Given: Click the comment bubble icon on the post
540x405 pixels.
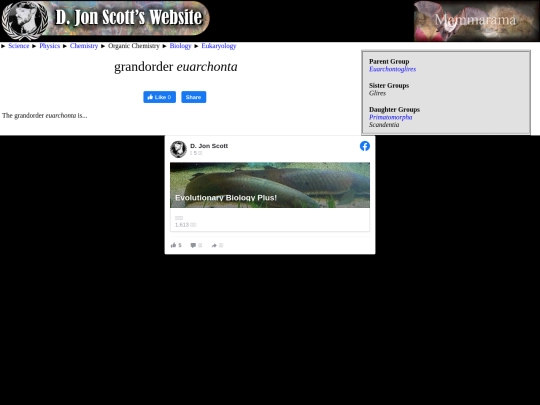Looking at the screenshot, I should 193,245.
